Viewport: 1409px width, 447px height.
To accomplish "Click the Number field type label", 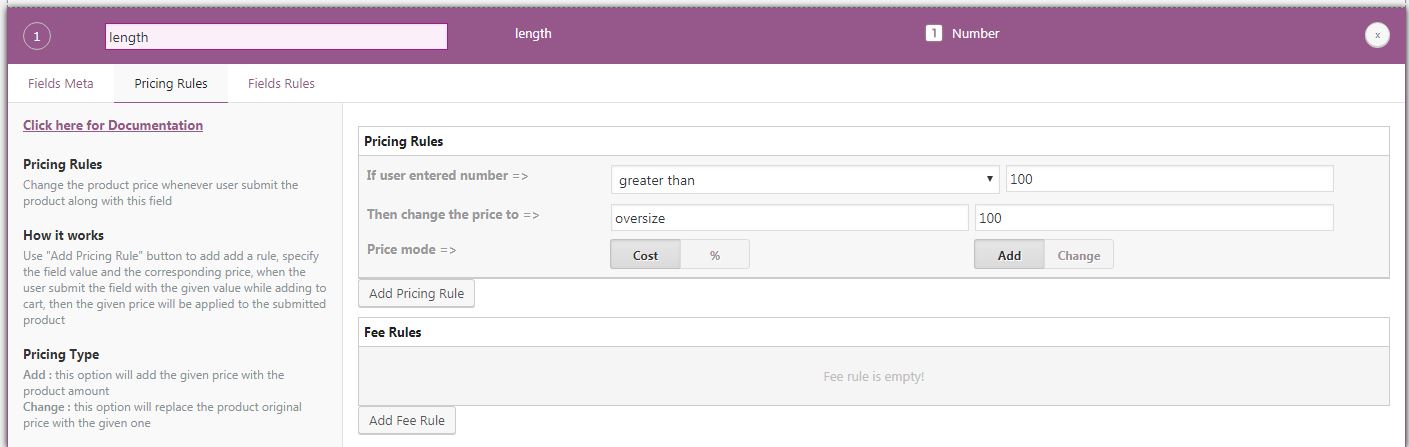I will tap(975, 34).
